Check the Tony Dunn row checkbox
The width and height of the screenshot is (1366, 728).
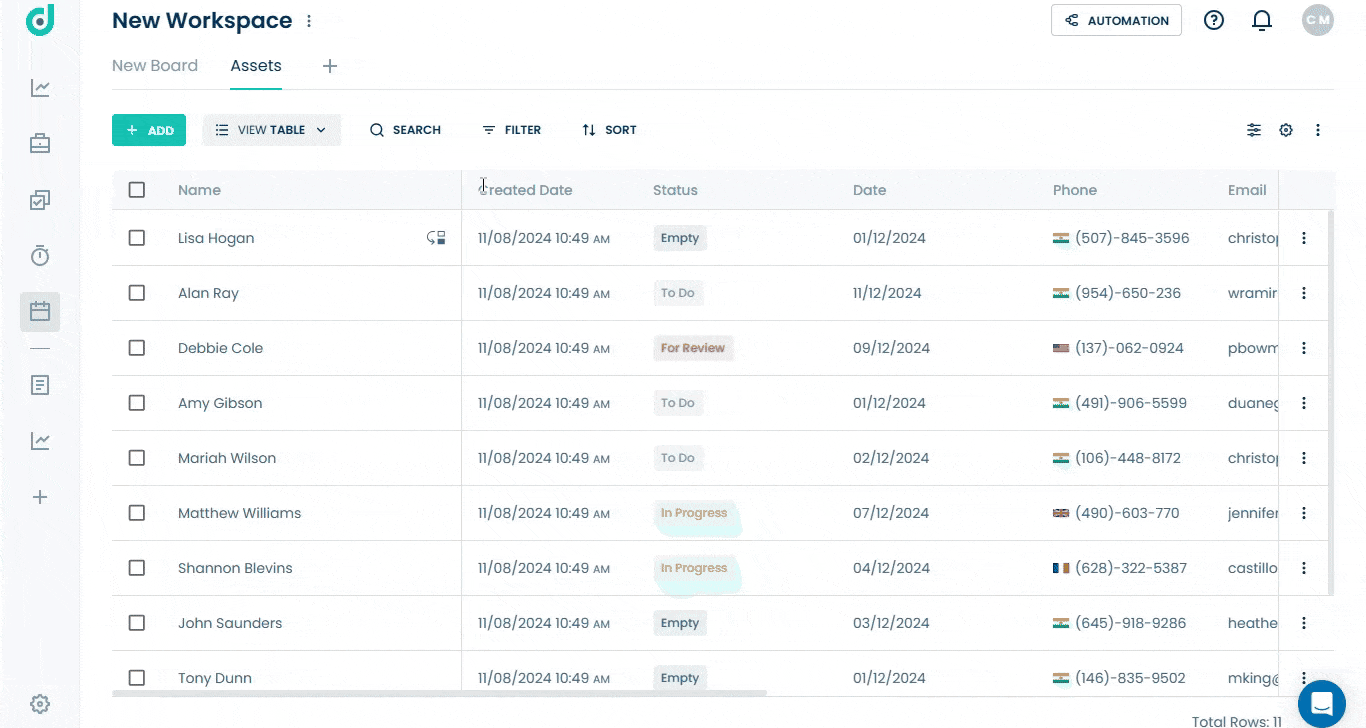point(137,678)
